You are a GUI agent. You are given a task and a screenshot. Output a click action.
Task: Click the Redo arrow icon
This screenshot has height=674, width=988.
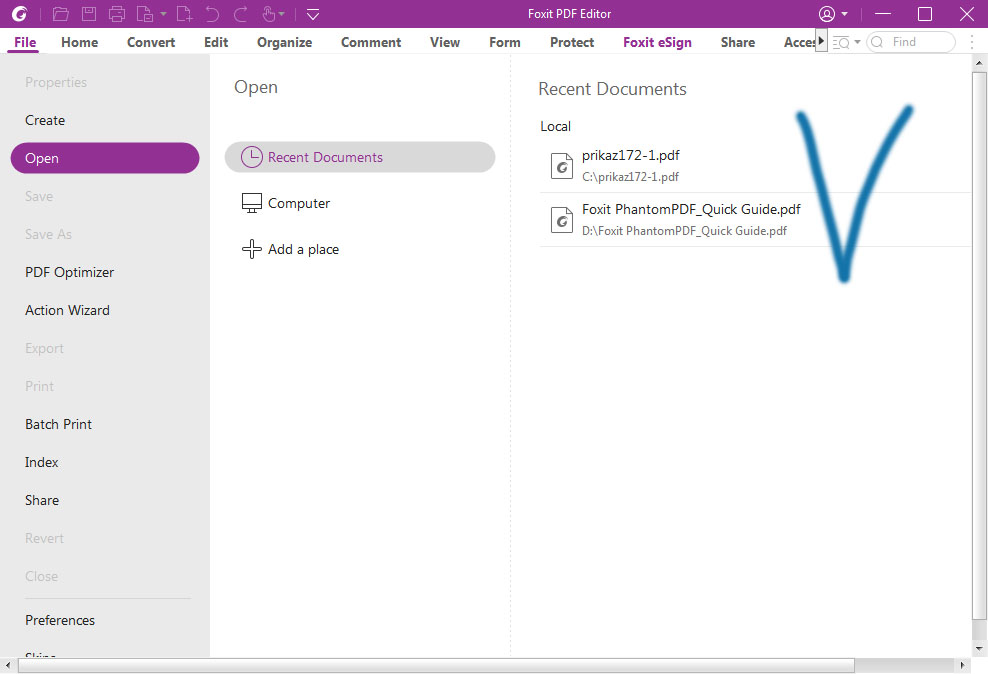(240, 13)
